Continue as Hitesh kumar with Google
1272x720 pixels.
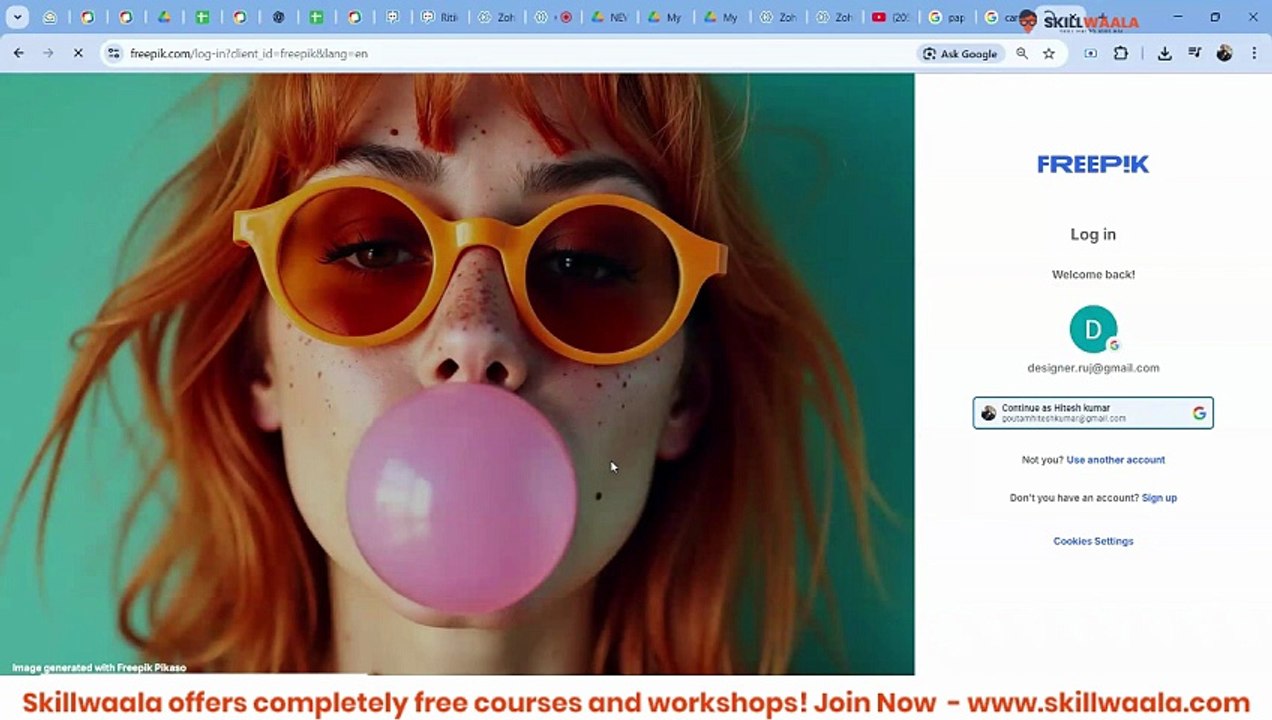tap(1093, 413)
